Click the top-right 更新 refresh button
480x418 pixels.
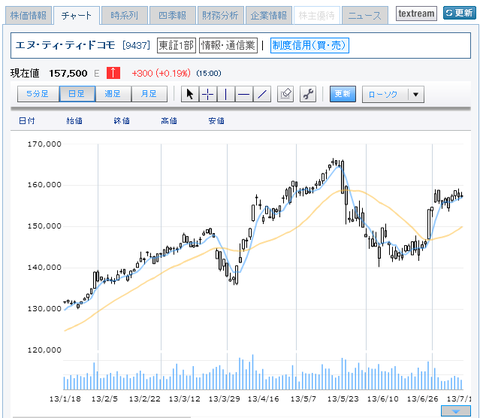pyautogui.click(x=459, y=13)
